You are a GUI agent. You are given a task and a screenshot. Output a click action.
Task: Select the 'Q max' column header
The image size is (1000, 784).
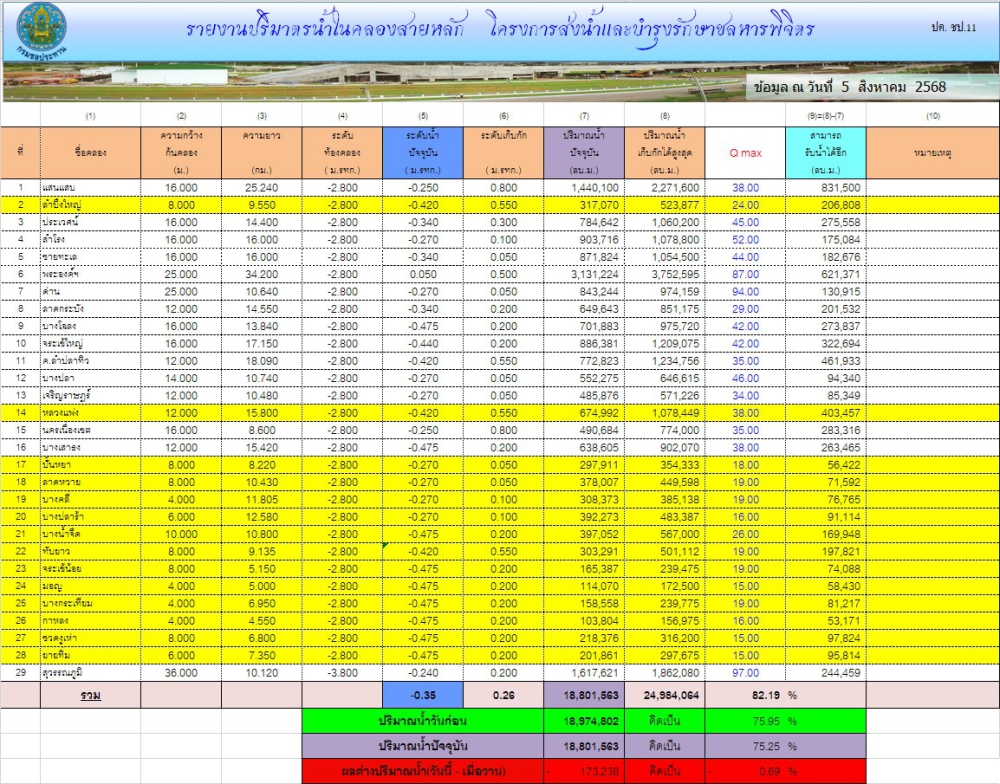click(745, 153)
